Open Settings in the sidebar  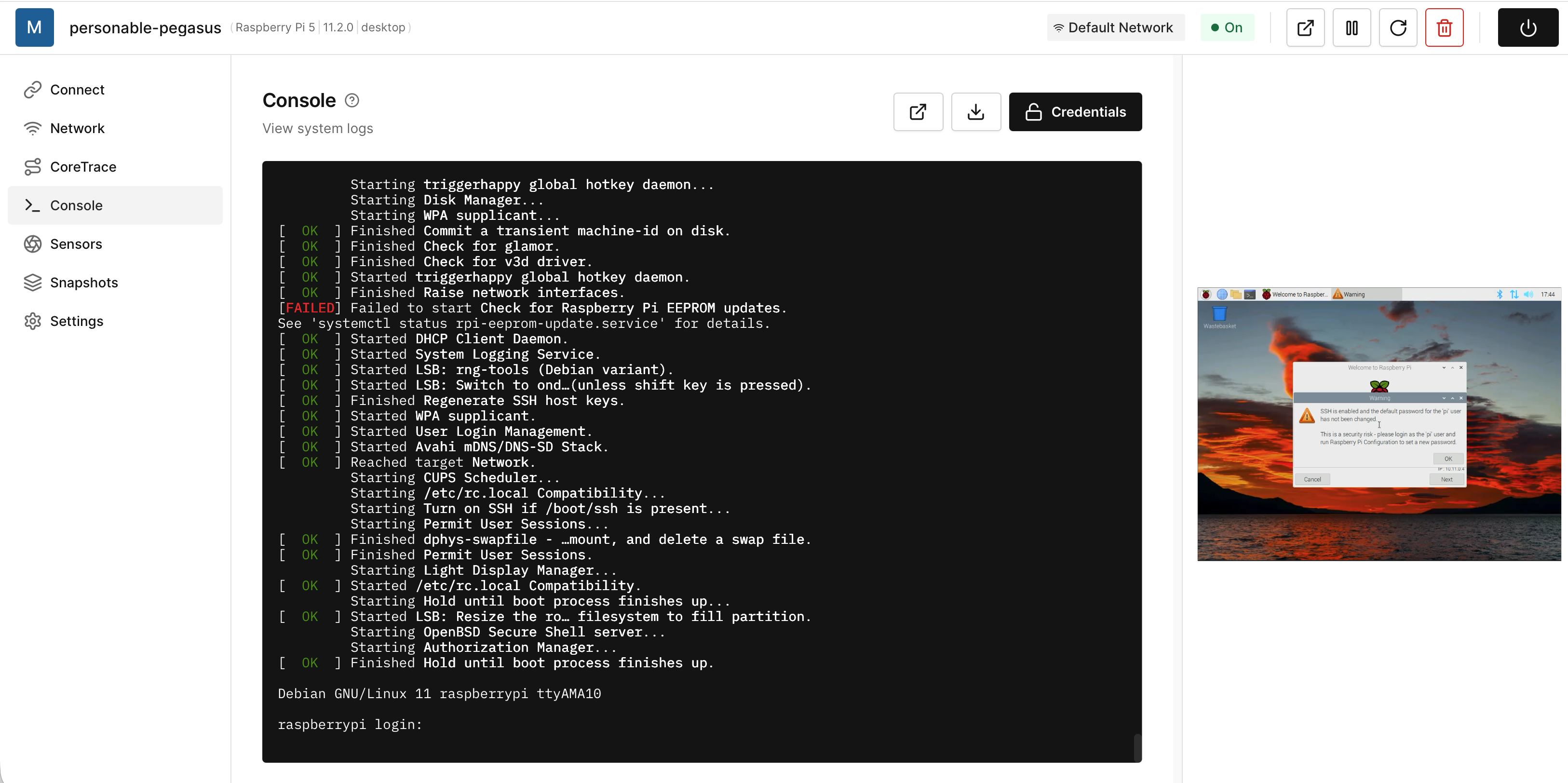(76, 321)
